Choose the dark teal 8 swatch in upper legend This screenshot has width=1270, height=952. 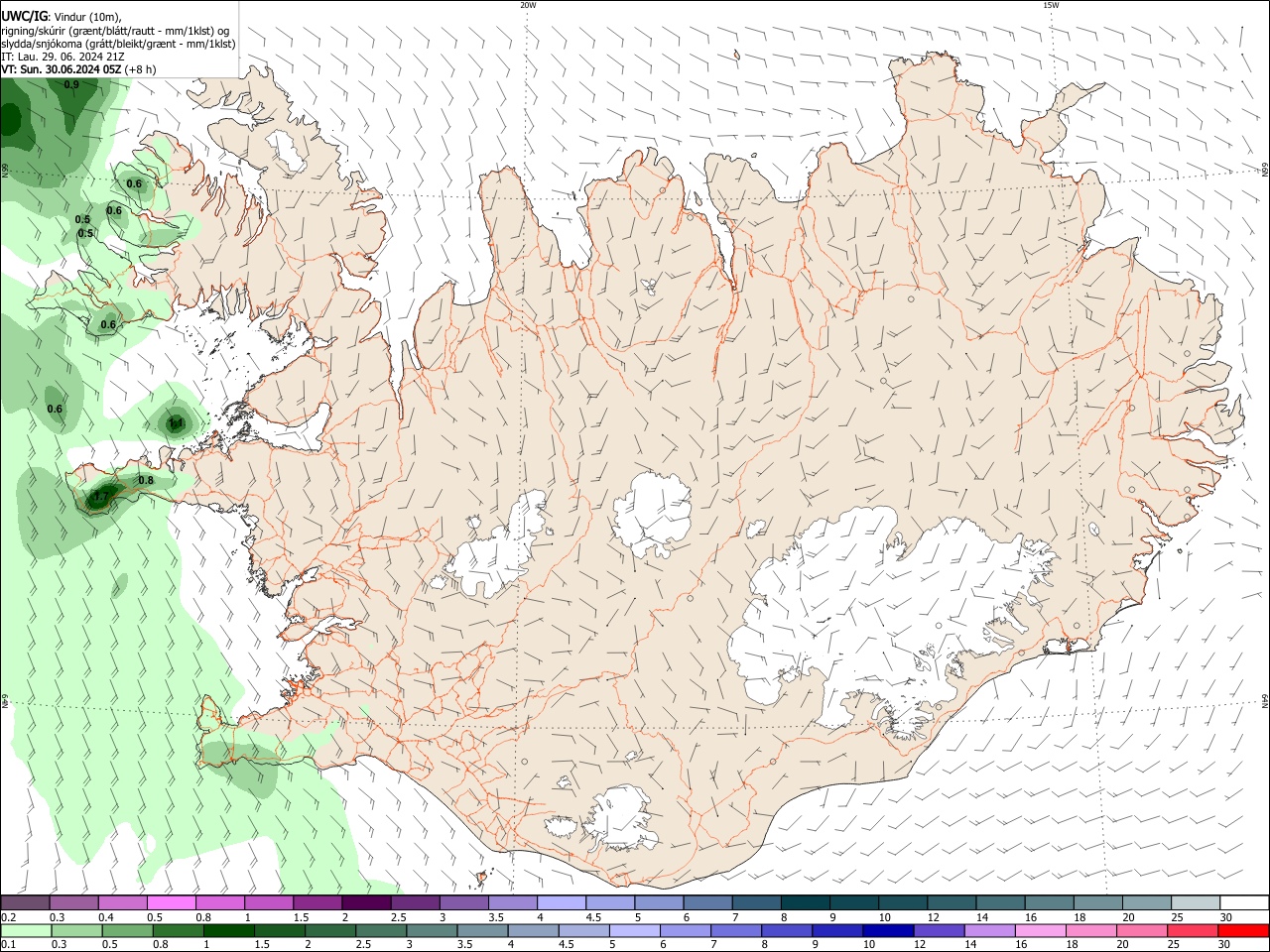(806, 903)
